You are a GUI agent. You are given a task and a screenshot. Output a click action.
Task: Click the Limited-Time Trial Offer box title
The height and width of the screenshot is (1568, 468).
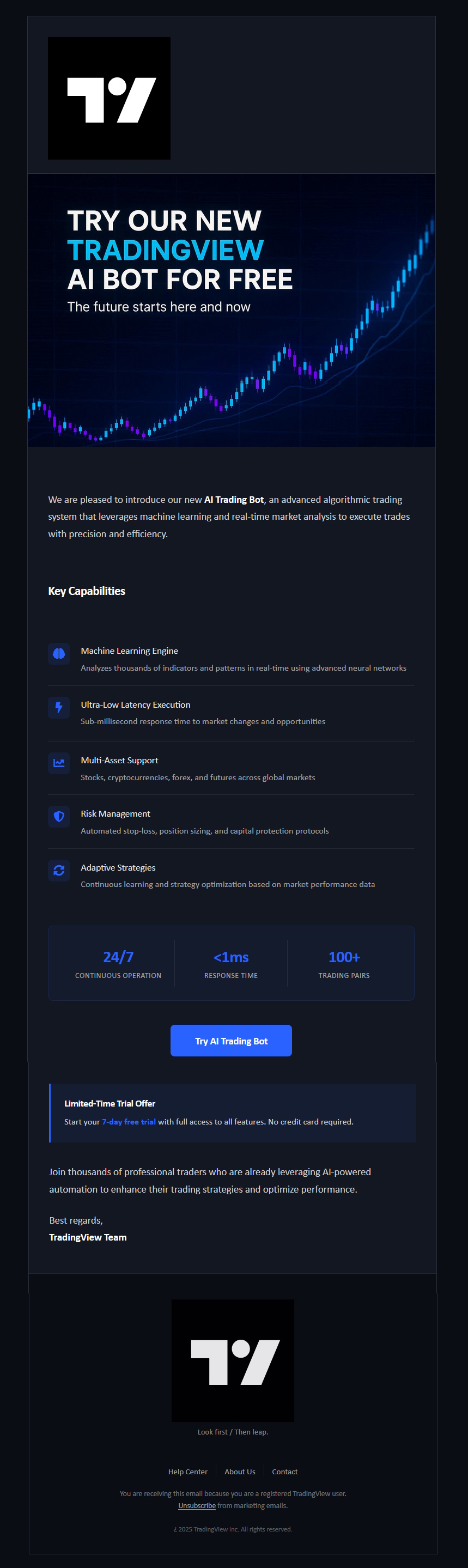coord(110,1103)
